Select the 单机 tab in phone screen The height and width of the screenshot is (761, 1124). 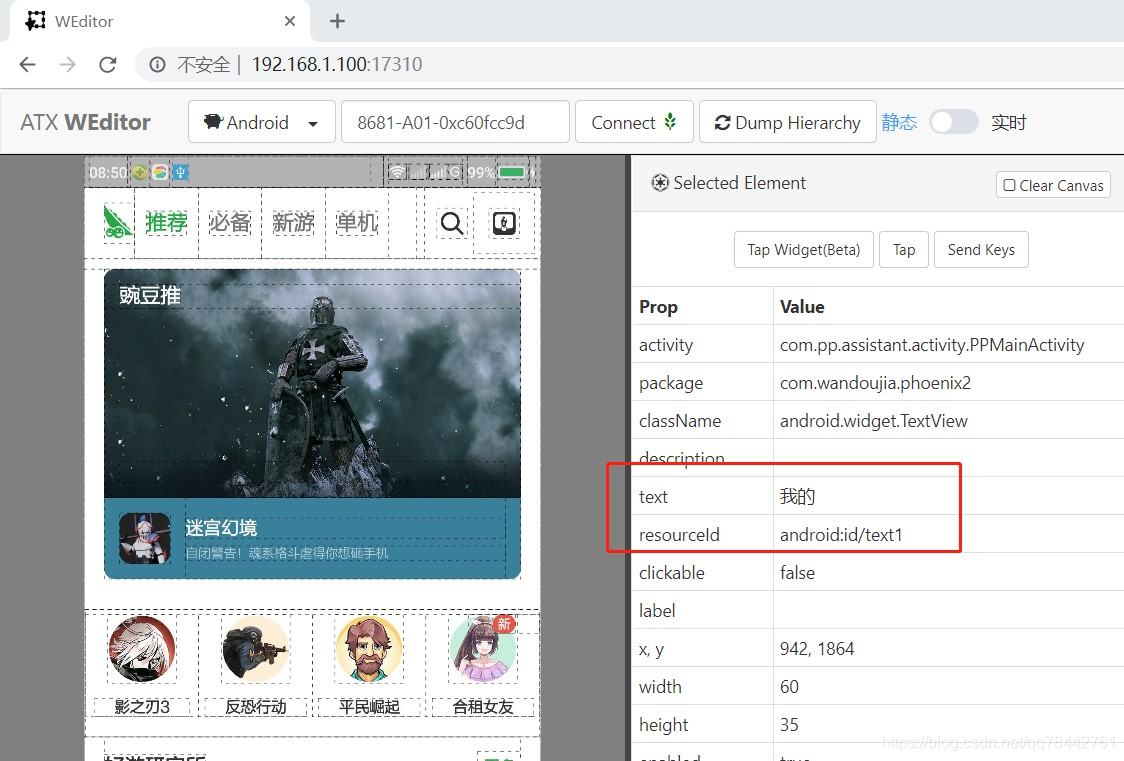(357, 223)
